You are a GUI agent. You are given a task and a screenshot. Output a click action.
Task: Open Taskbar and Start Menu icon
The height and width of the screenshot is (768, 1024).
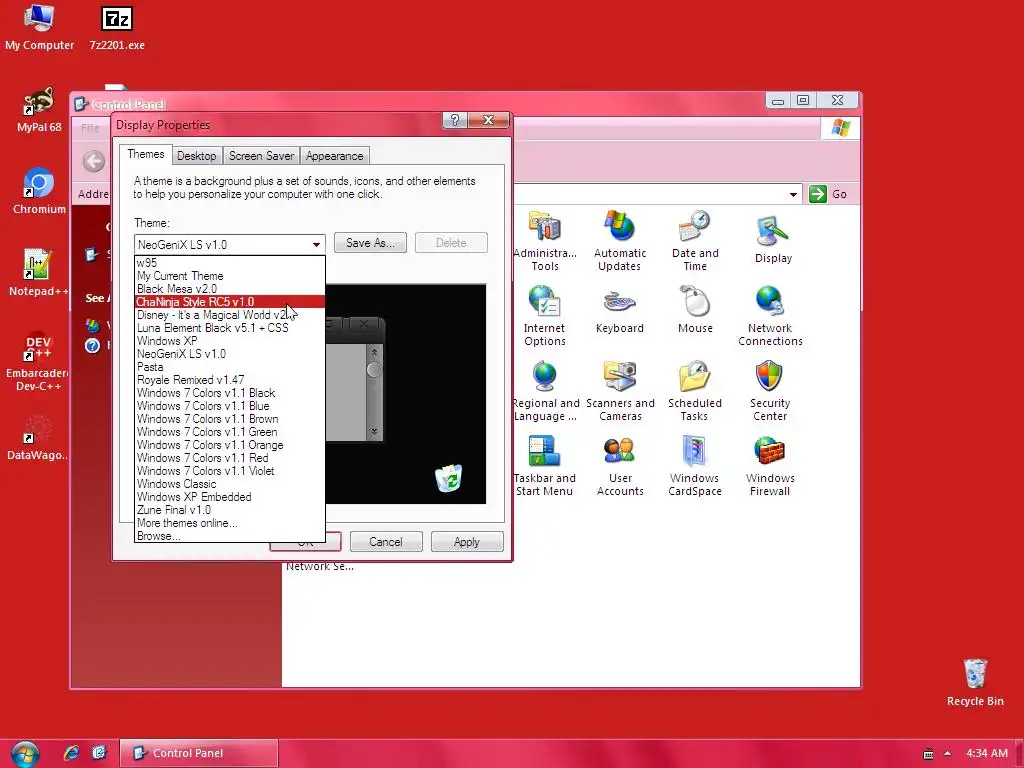coord(545,466)
